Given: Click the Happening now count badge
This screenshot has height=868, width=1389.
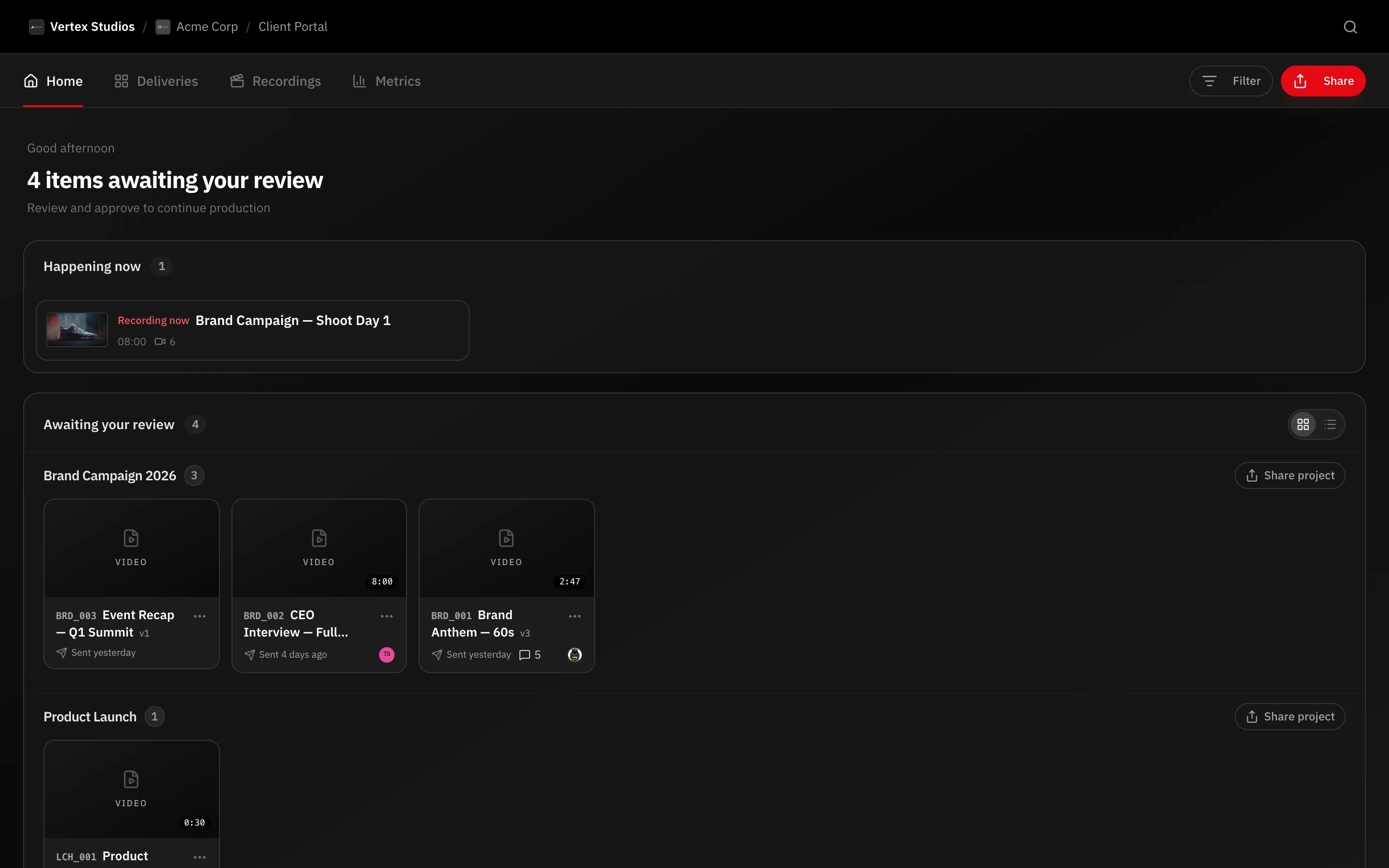Looking at the screenshot, I should [x=162, y=266].
